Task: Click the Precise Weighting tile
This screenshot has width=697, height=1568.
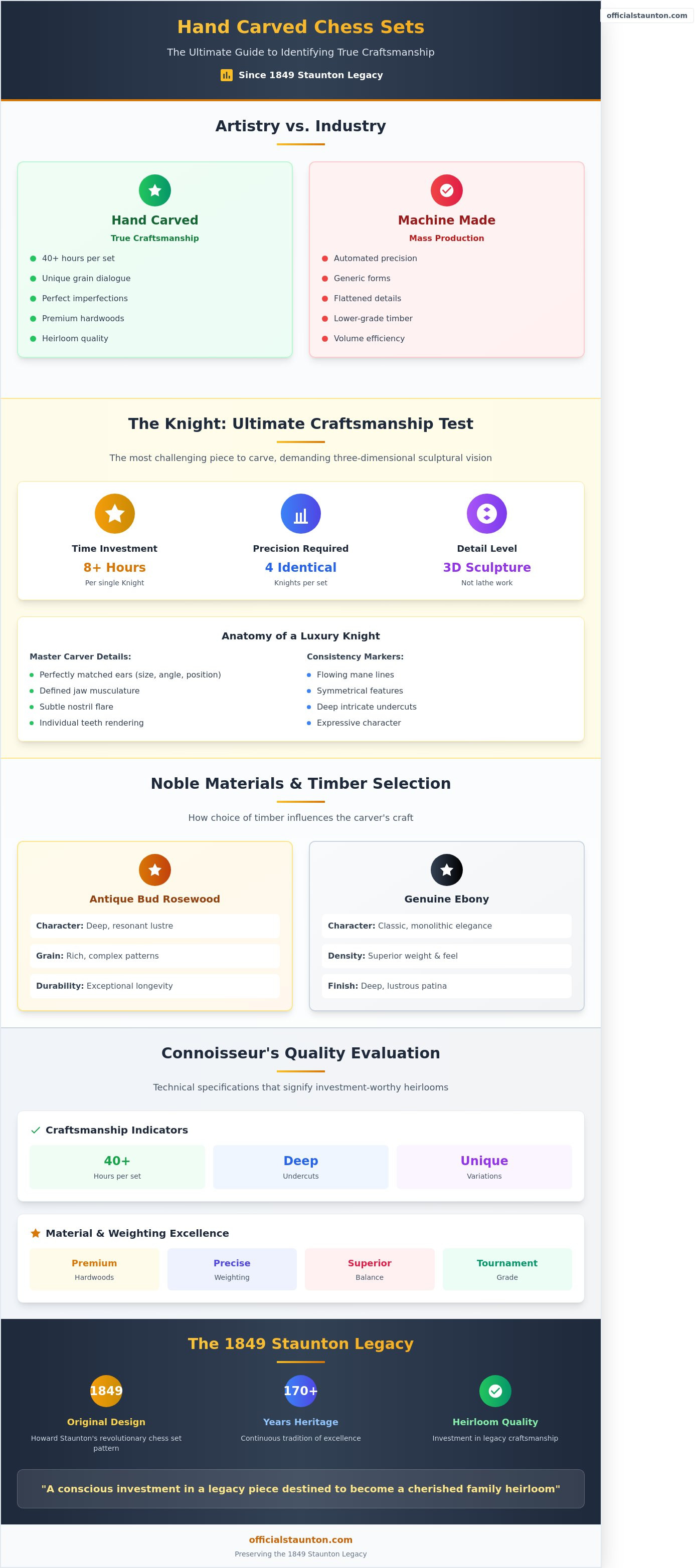Action: coord(232,1269)
